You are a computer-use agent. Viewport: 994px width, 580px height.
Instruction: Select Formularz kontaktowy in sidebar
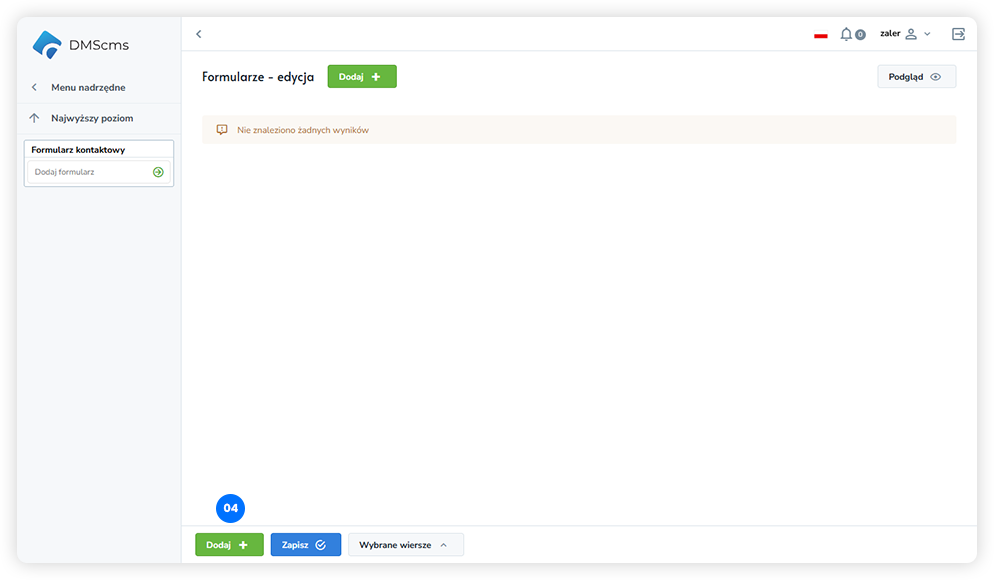click(x=78, y=150)
